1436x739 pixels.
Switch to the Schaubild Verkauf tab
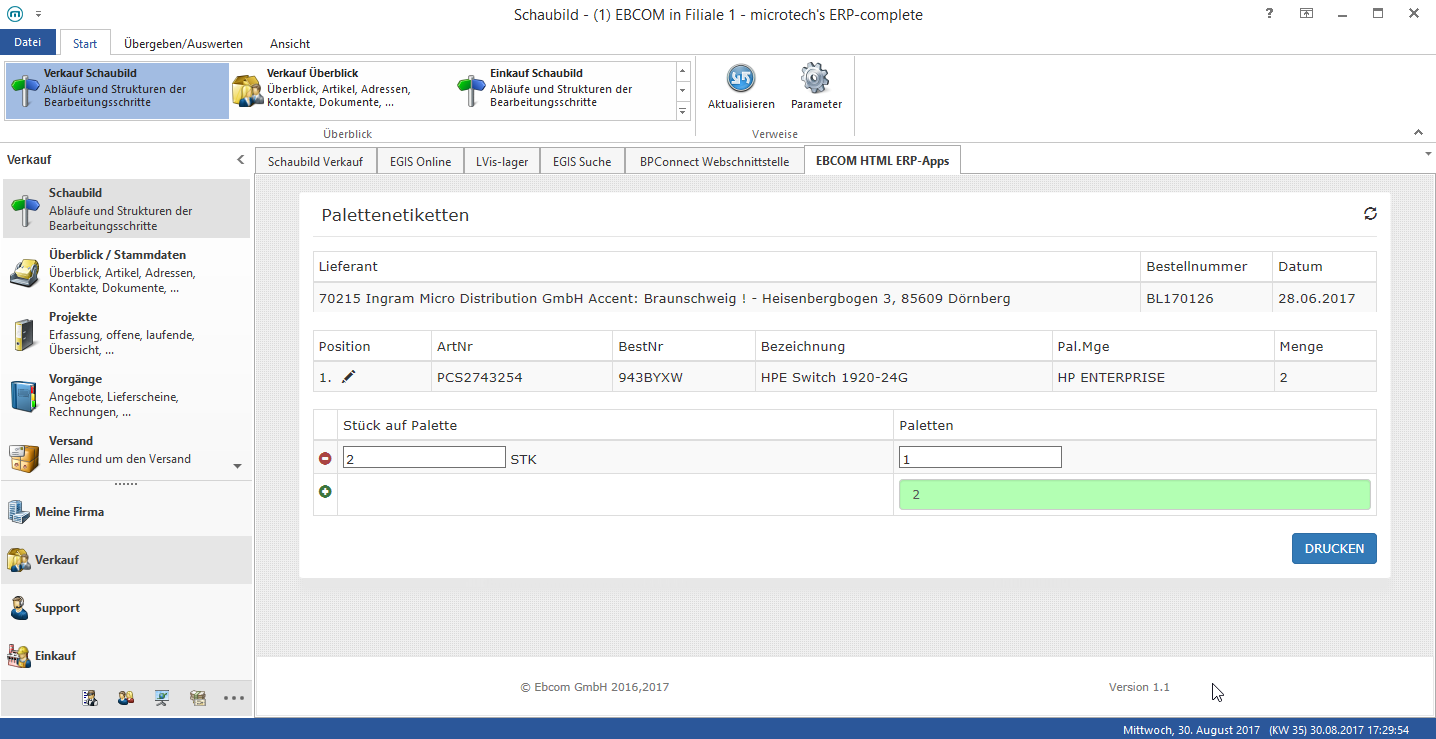(315, 161)
